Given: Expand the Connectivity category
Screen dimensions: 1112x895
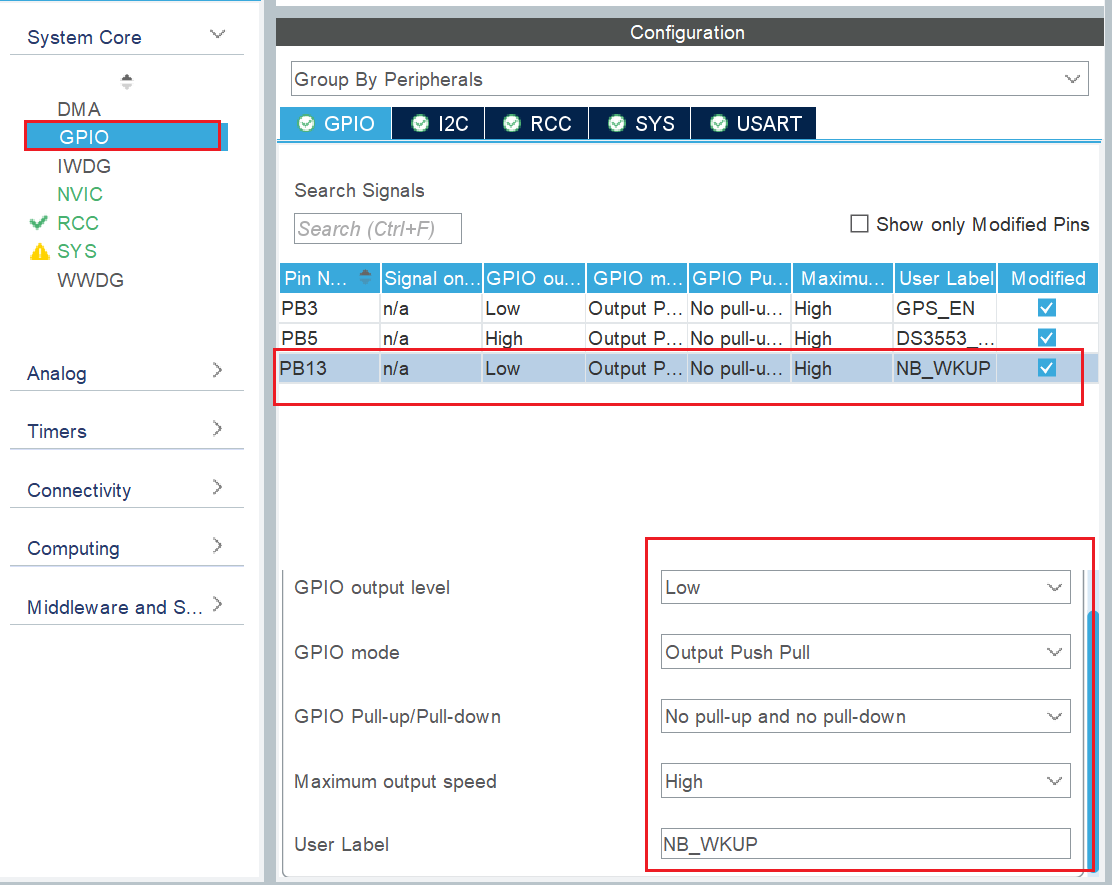Looking at the screenshot, I should 127,490.
